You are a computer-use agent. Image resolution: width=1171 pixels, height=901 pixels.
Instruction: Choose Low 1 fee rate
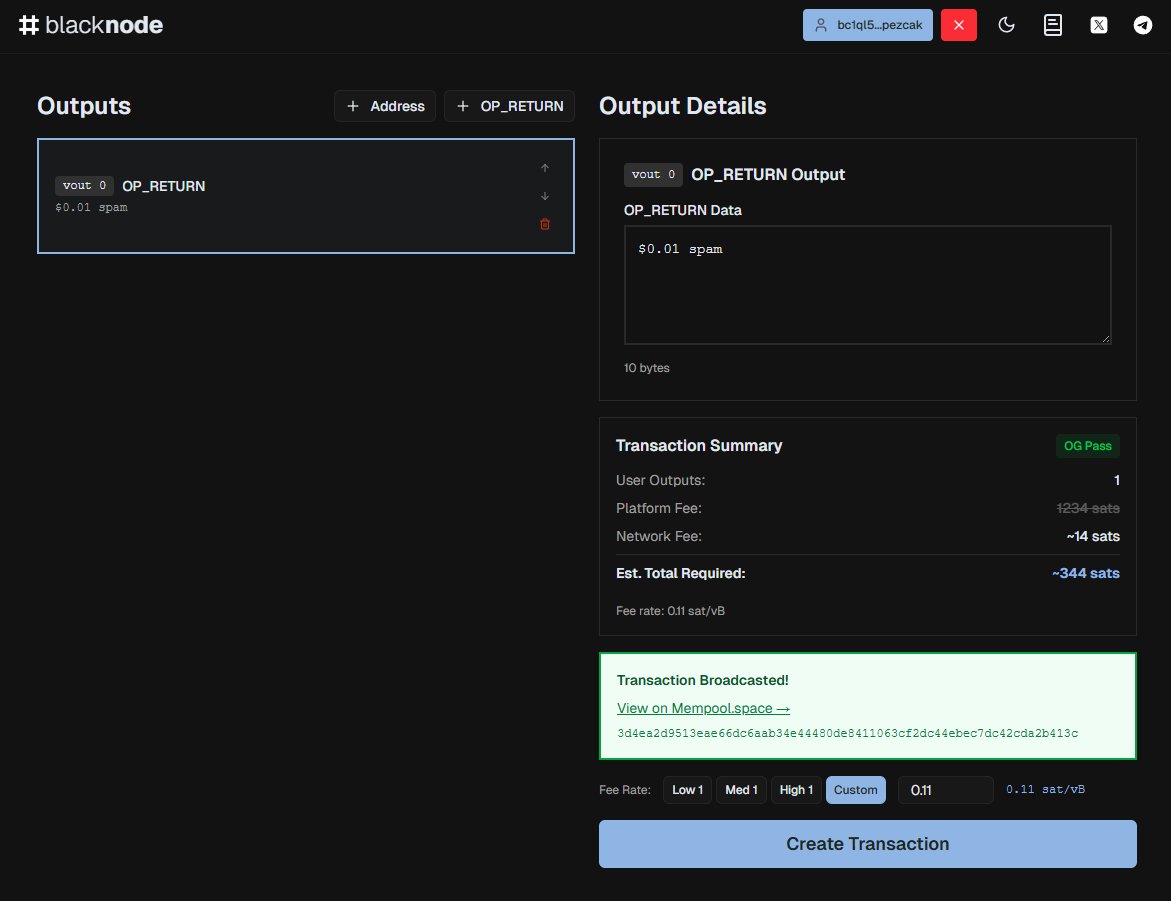click(x=687, y=790)
